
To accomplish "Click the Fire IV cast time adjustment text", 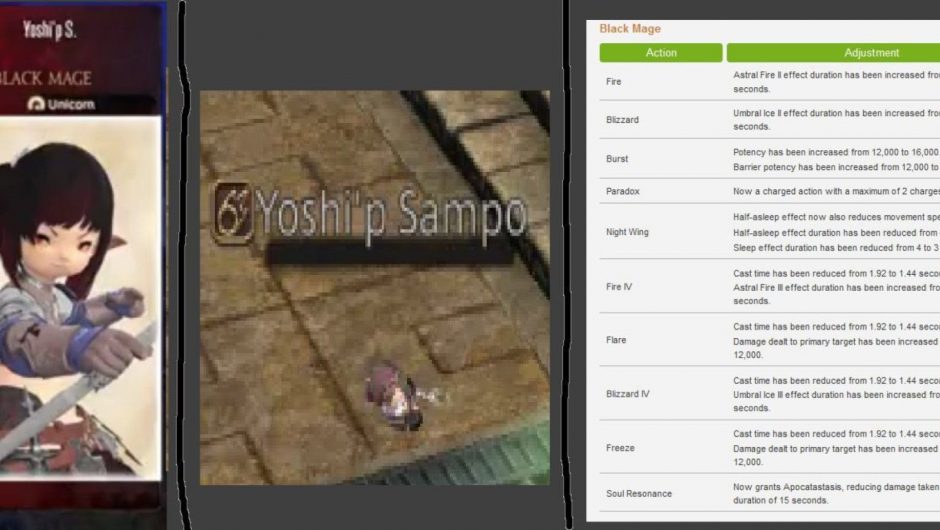I will [x=836, y=273].
